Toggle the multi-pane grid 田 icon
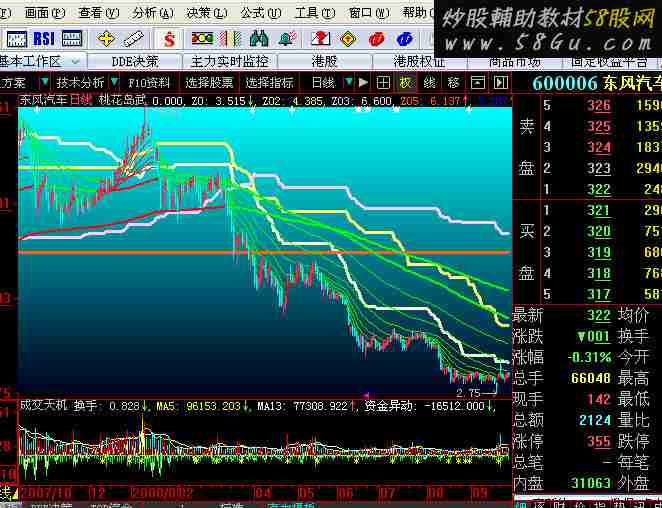The height and width of the screenshot is (508, 662). 383,82
